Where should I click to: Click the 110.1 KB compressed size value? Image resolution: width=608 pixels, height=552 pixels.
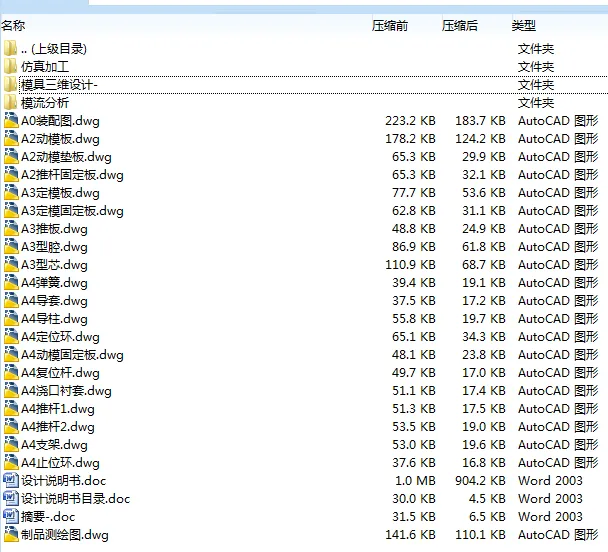click(480, 535)
